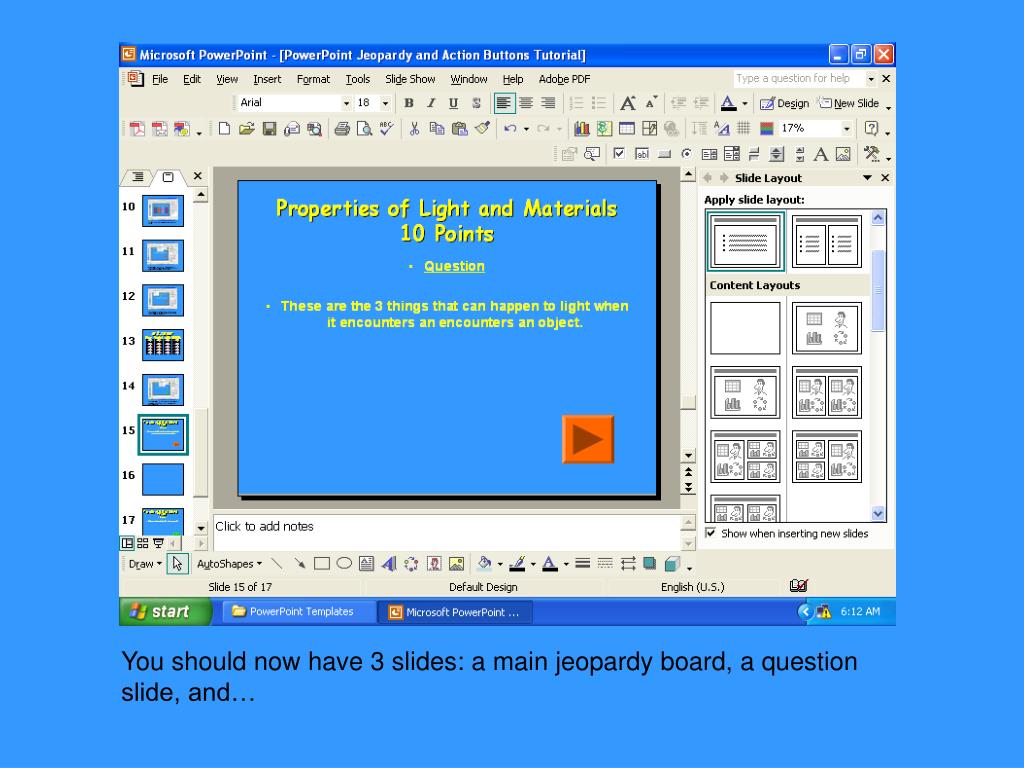Open the Insert menu
The height and width of the screenshot is (768, 1024).
pyautogui.click(x=267, y=79)
